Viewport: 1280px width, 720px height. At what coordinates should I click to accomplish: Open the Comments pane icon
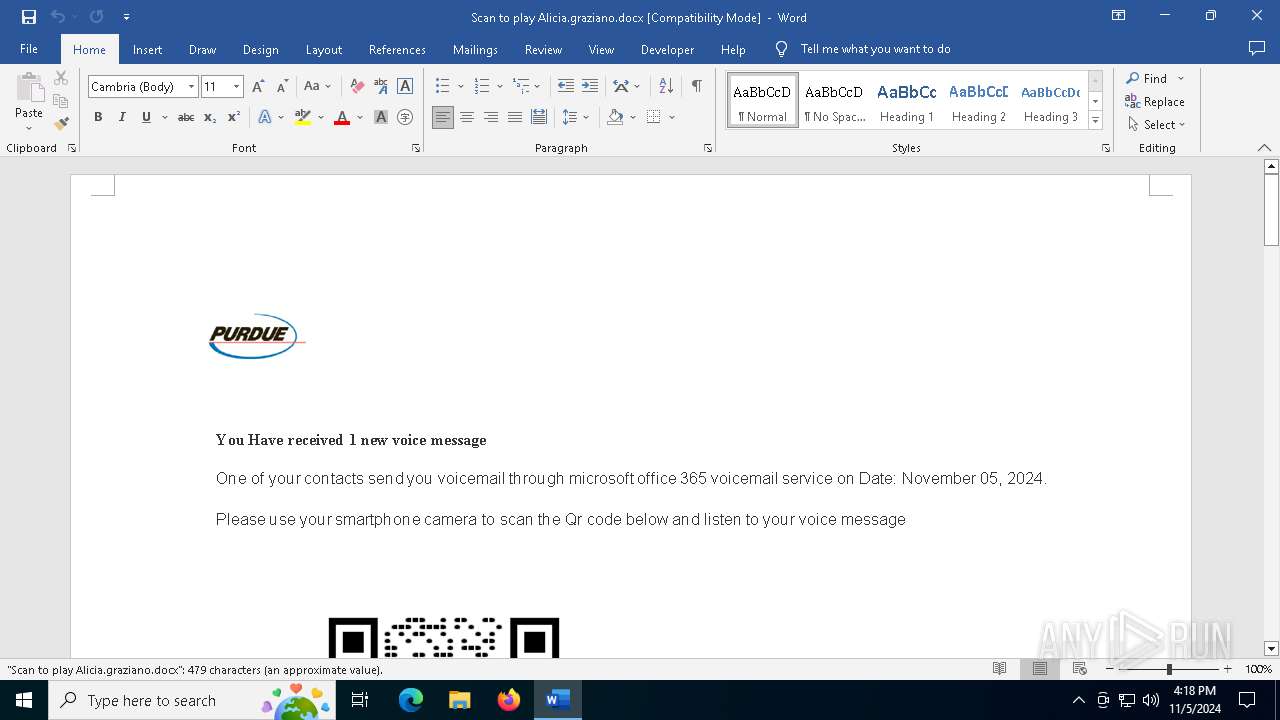1257,49
